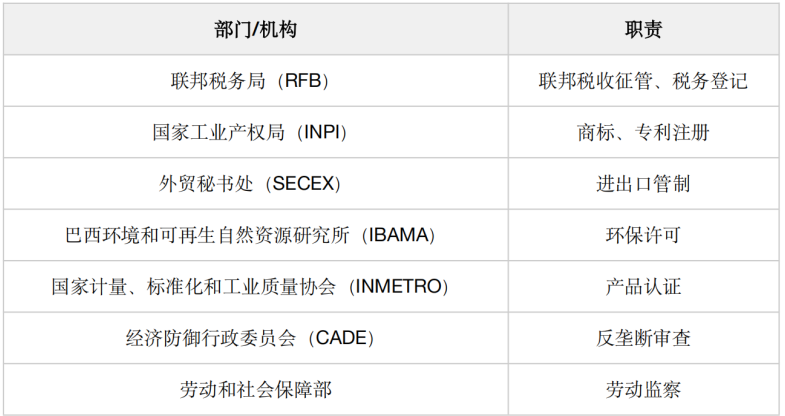Click the 国家工业产权局 (INPI) cell
Viewport: 785px width, 416px height.
point(256,132)
